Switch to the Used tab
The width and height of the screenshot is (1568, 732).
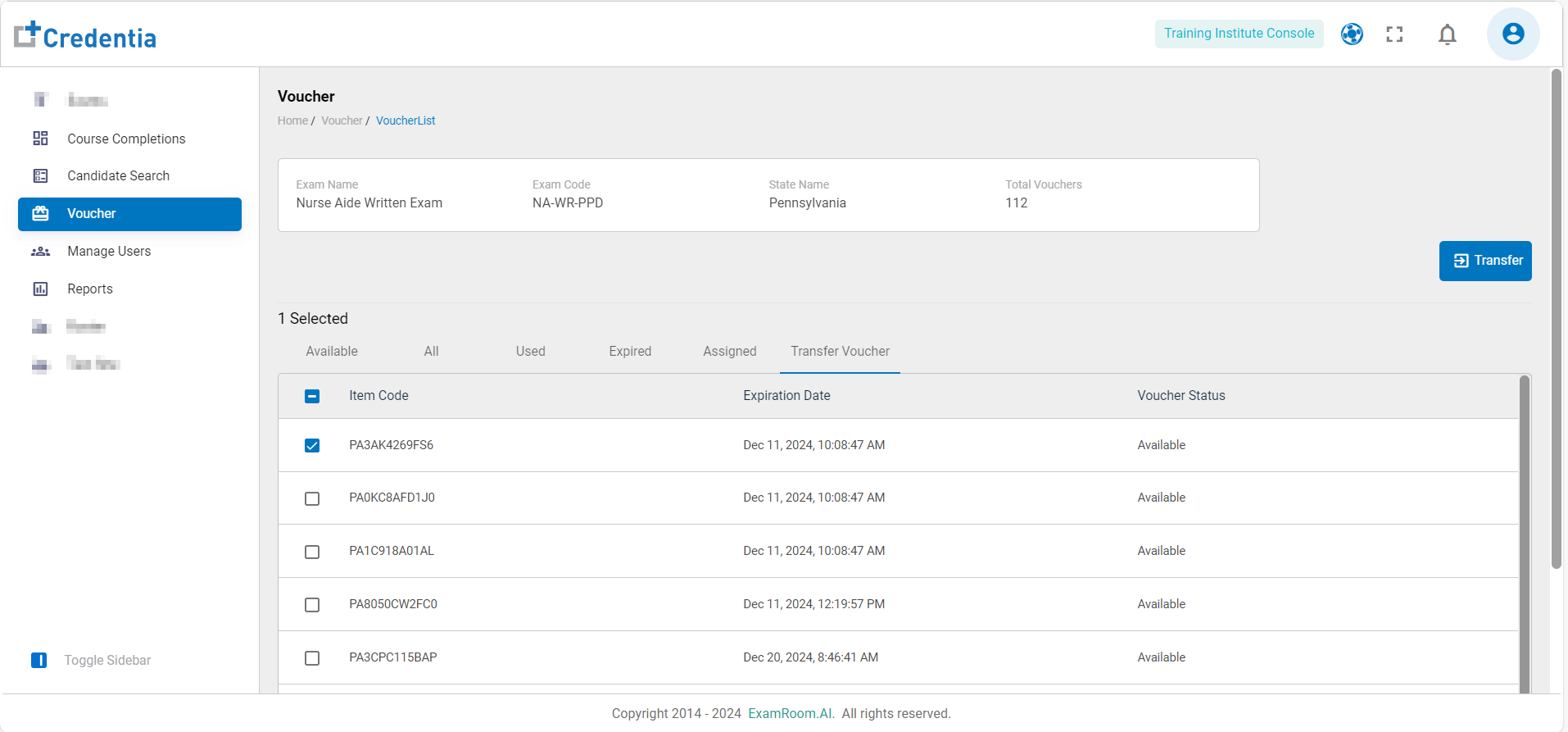(x=531, y=351)
